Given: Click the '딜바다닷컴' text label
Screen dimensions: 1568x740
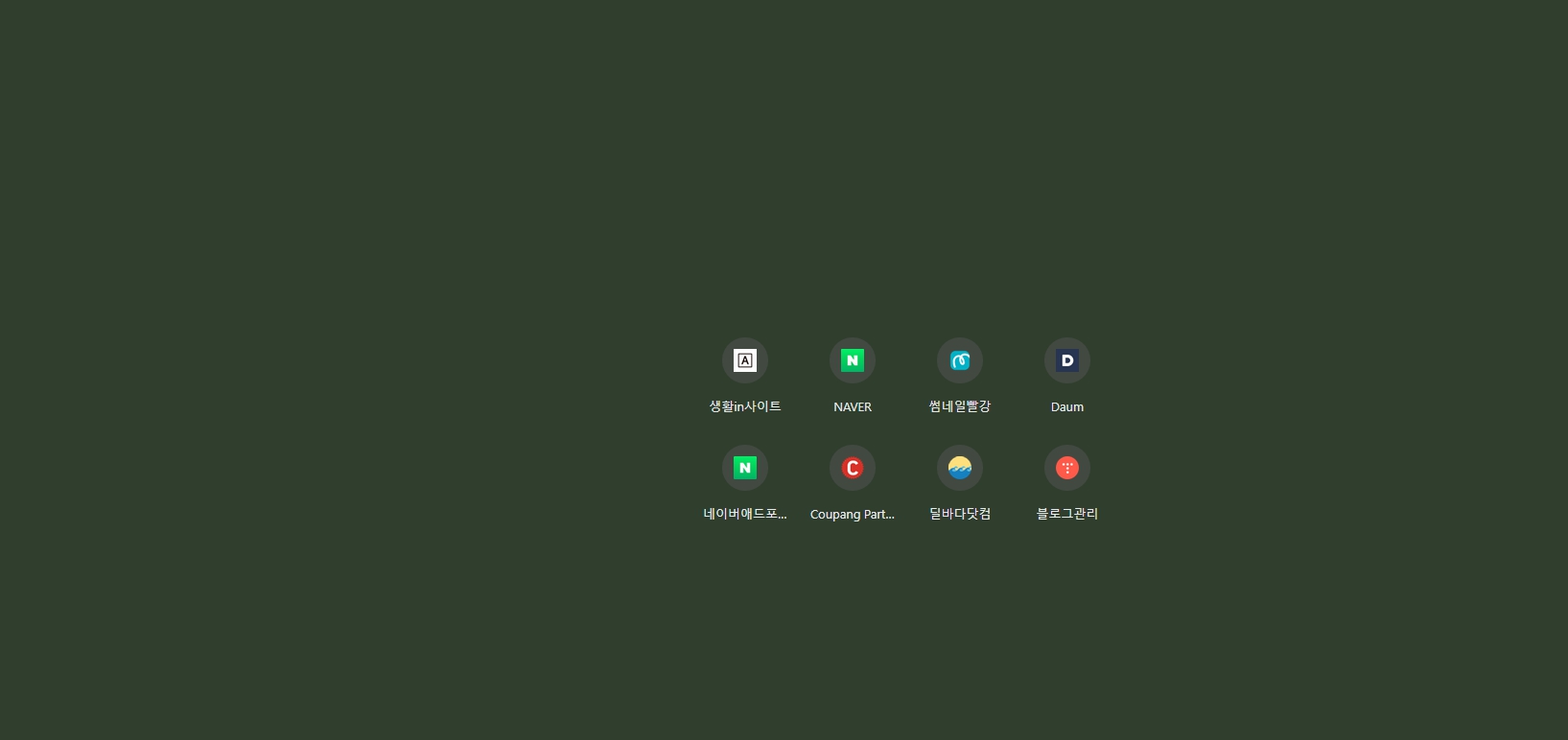Looking at the screenshot, I should 960,514.
